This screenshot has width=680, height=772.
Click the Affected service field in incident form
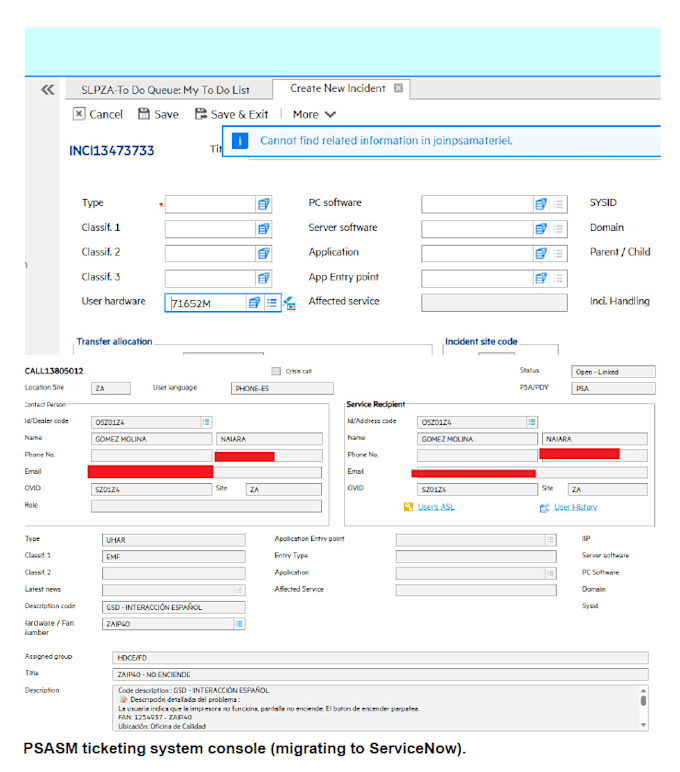point(494,303)
